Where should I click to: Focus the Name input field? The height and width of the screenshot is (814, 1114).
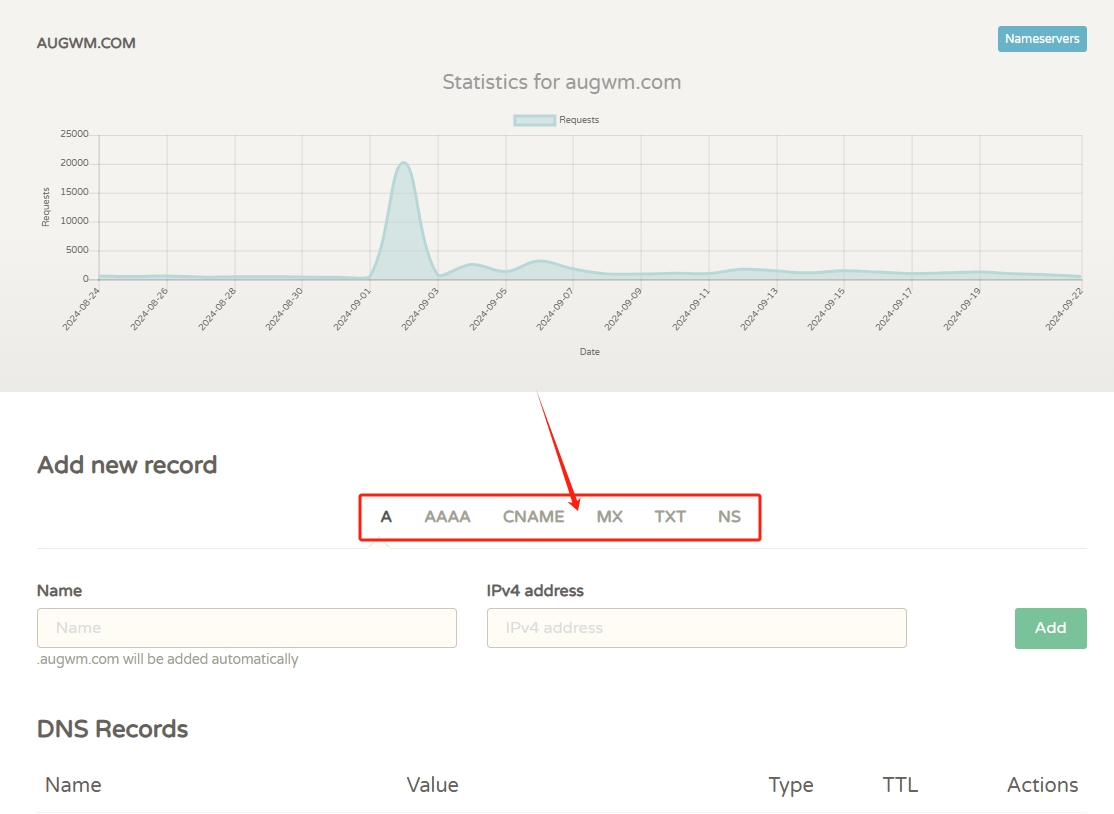coord(247,628)
